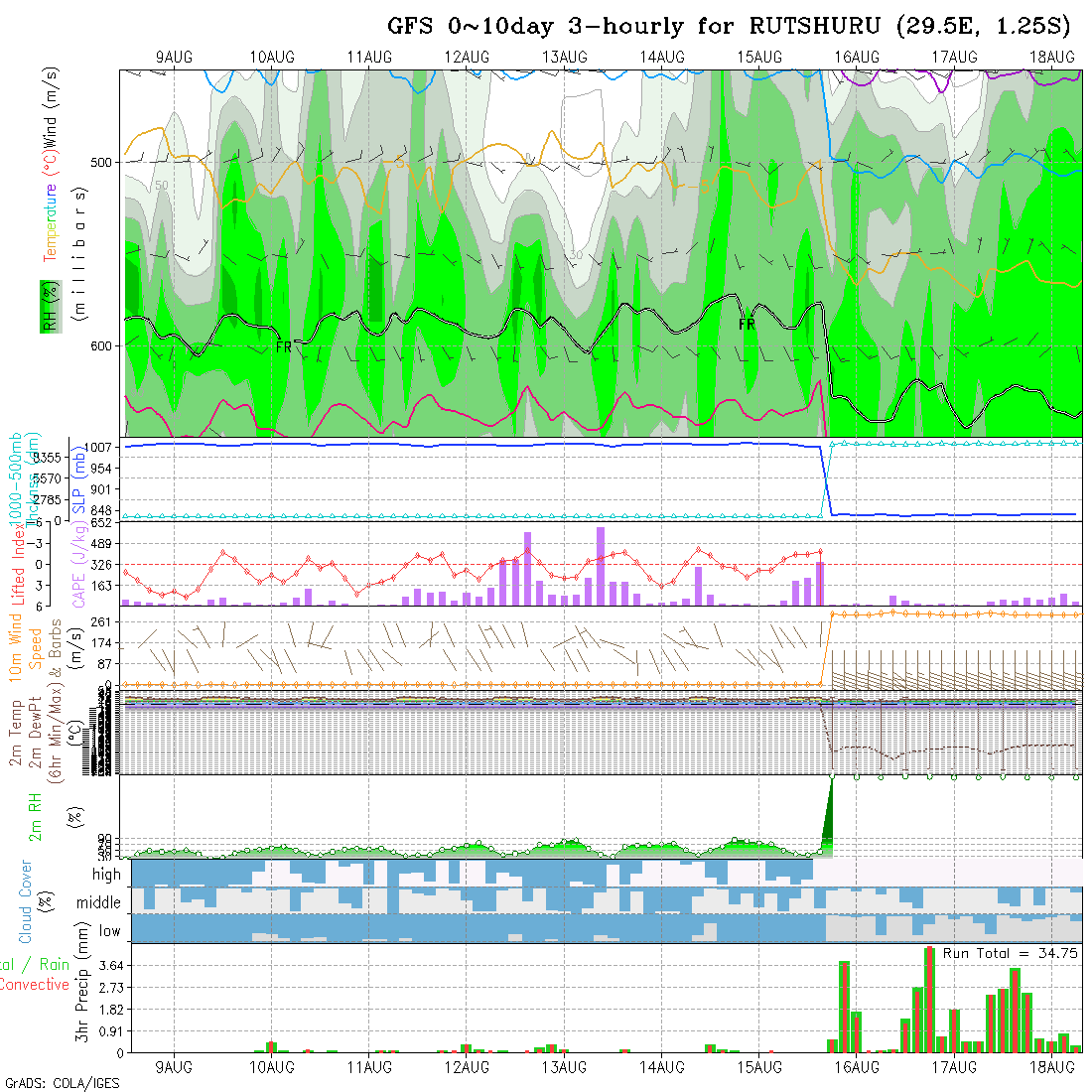1092x1092 pixels.
Task: Click 10AUG on the bottom date axis
Action: [x=272, y=1067]
